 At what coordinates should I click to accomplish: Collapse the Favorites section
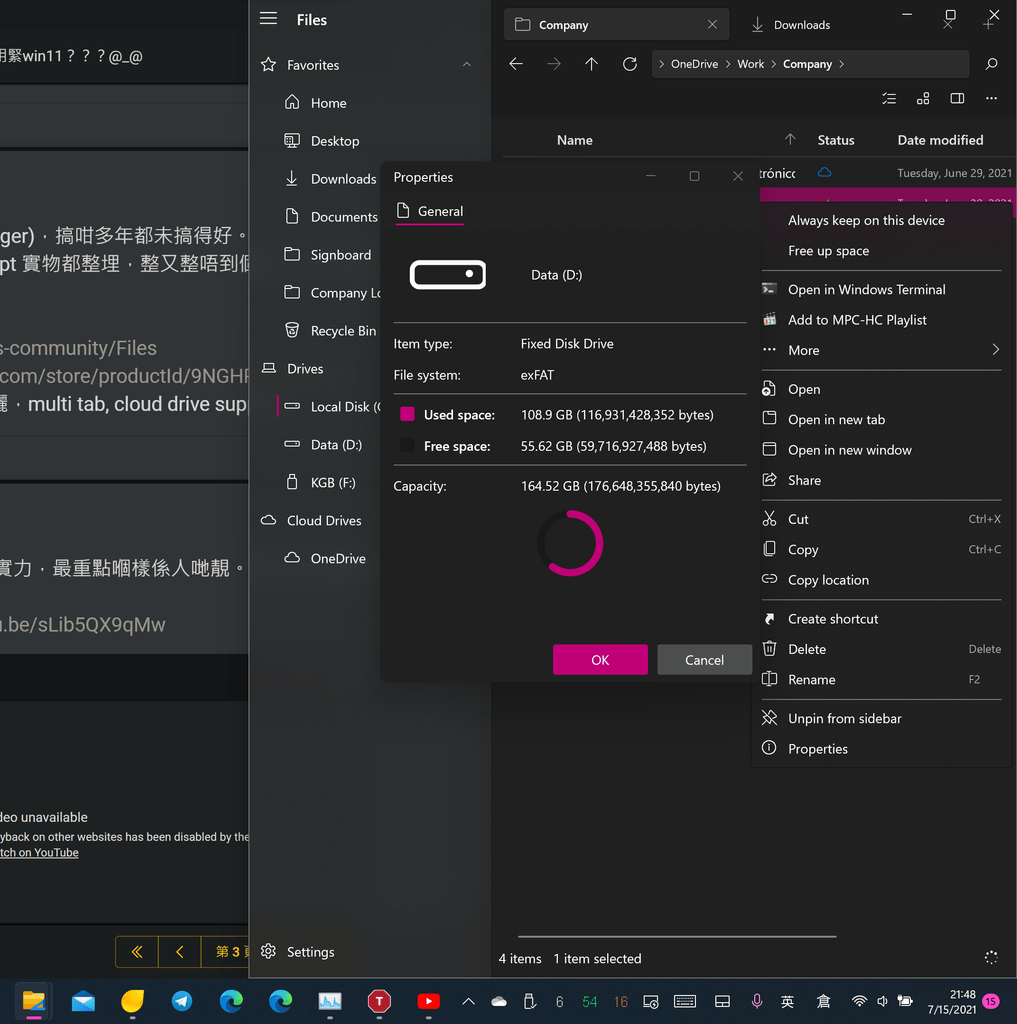[x=466, y=64]
